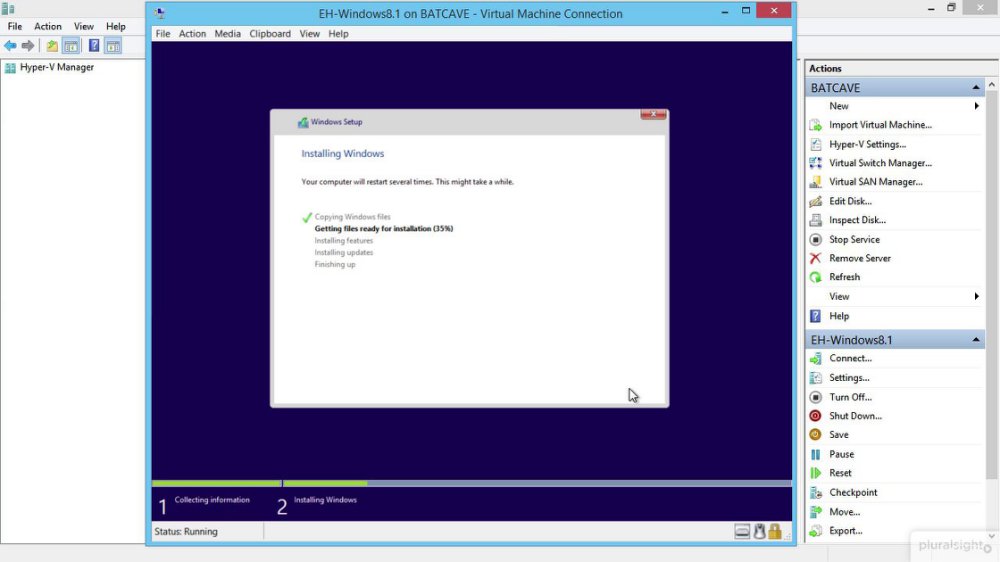The image size is (1000, 562).
Task: Click Finishing up step text
Action: tap(334, 265)
